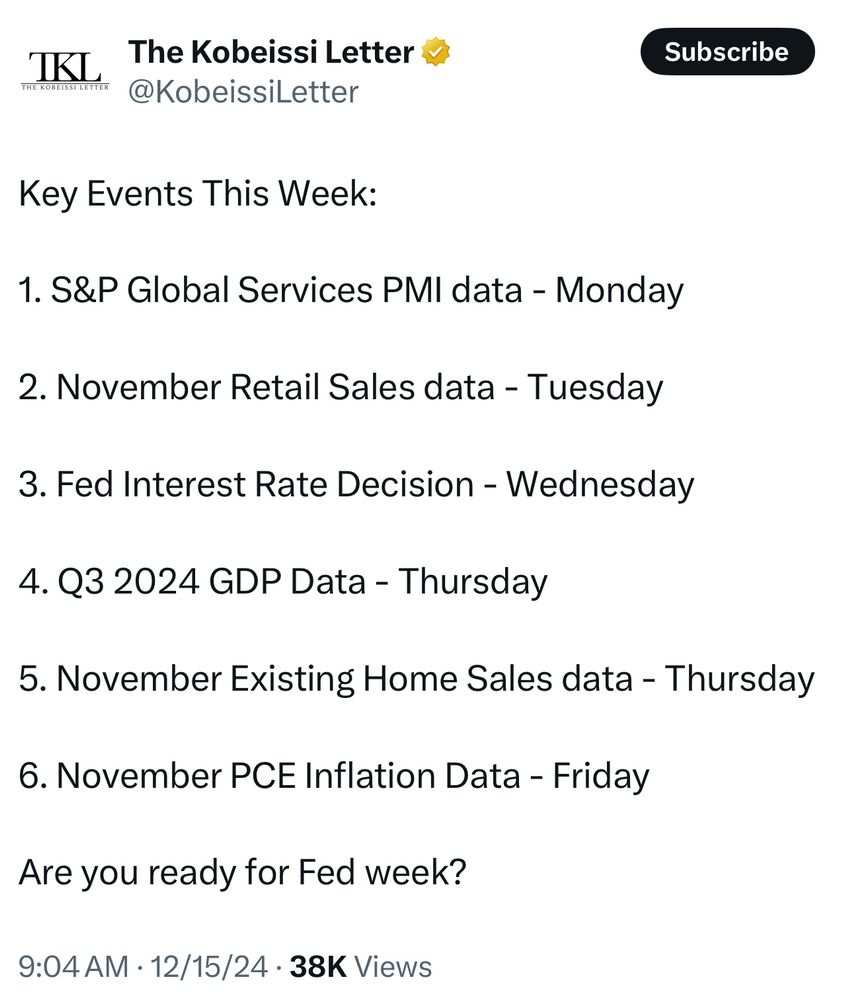This screenshot has height=1000, width=849.
Task: Open The Kobeissi Letter display name
Action: [271, 52]
